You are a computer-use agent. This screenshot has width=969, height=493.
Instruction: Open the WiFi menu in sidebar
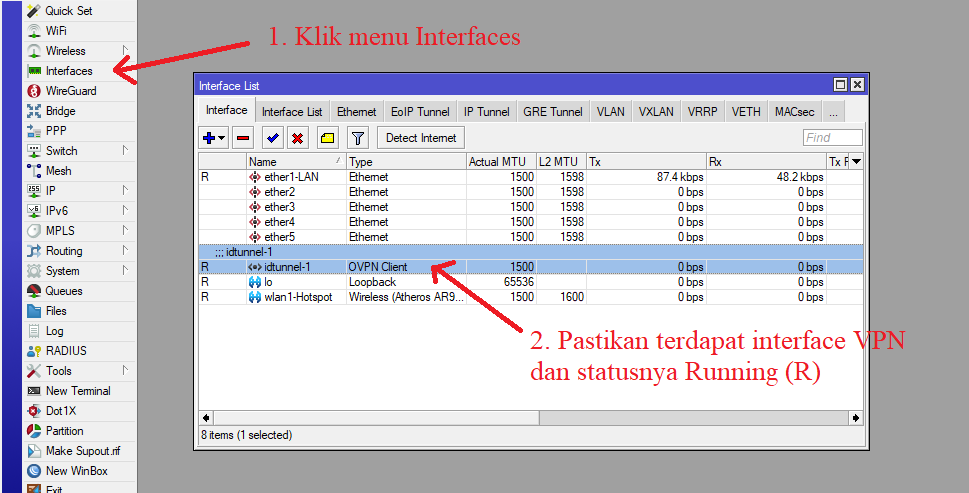(56, 30)
